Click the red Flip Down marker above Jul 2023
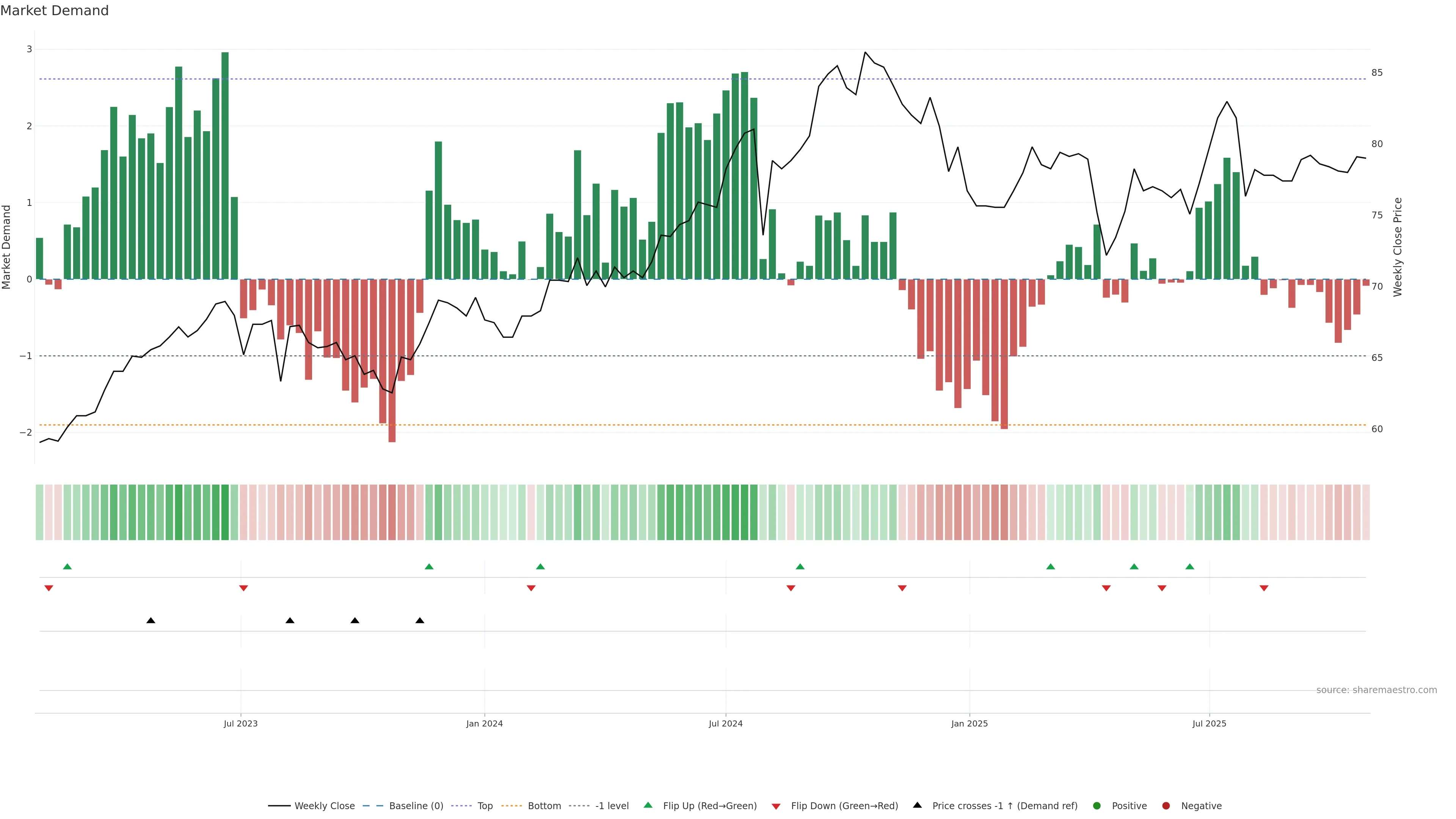 pyautogui.click(x=243, y=588)
